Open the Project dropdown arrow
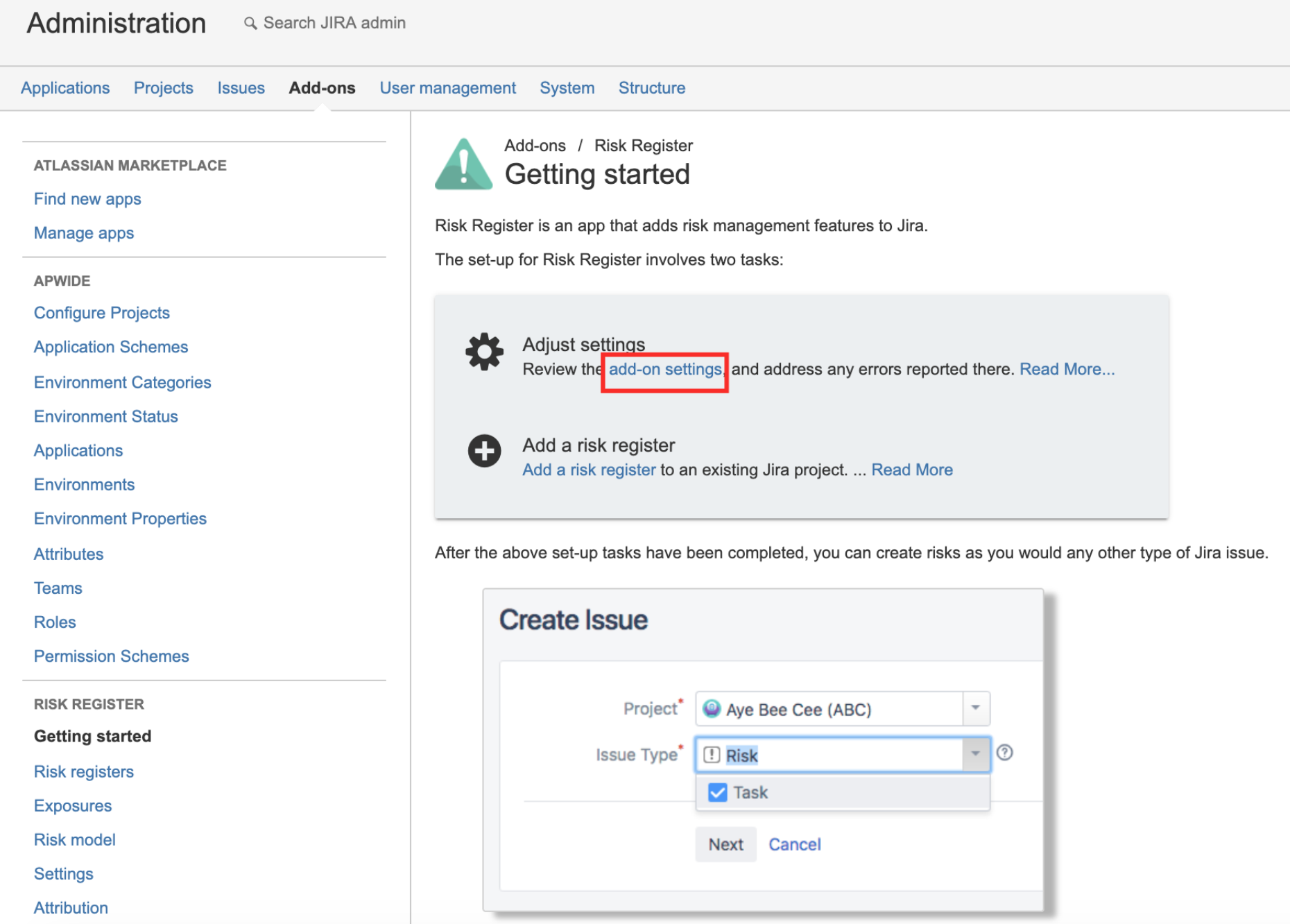 (975, 708)
